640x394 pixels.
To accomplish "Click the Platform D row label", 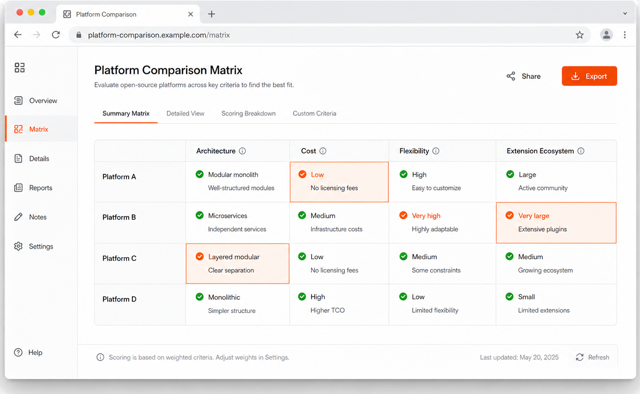I will [x=120, y=299].
